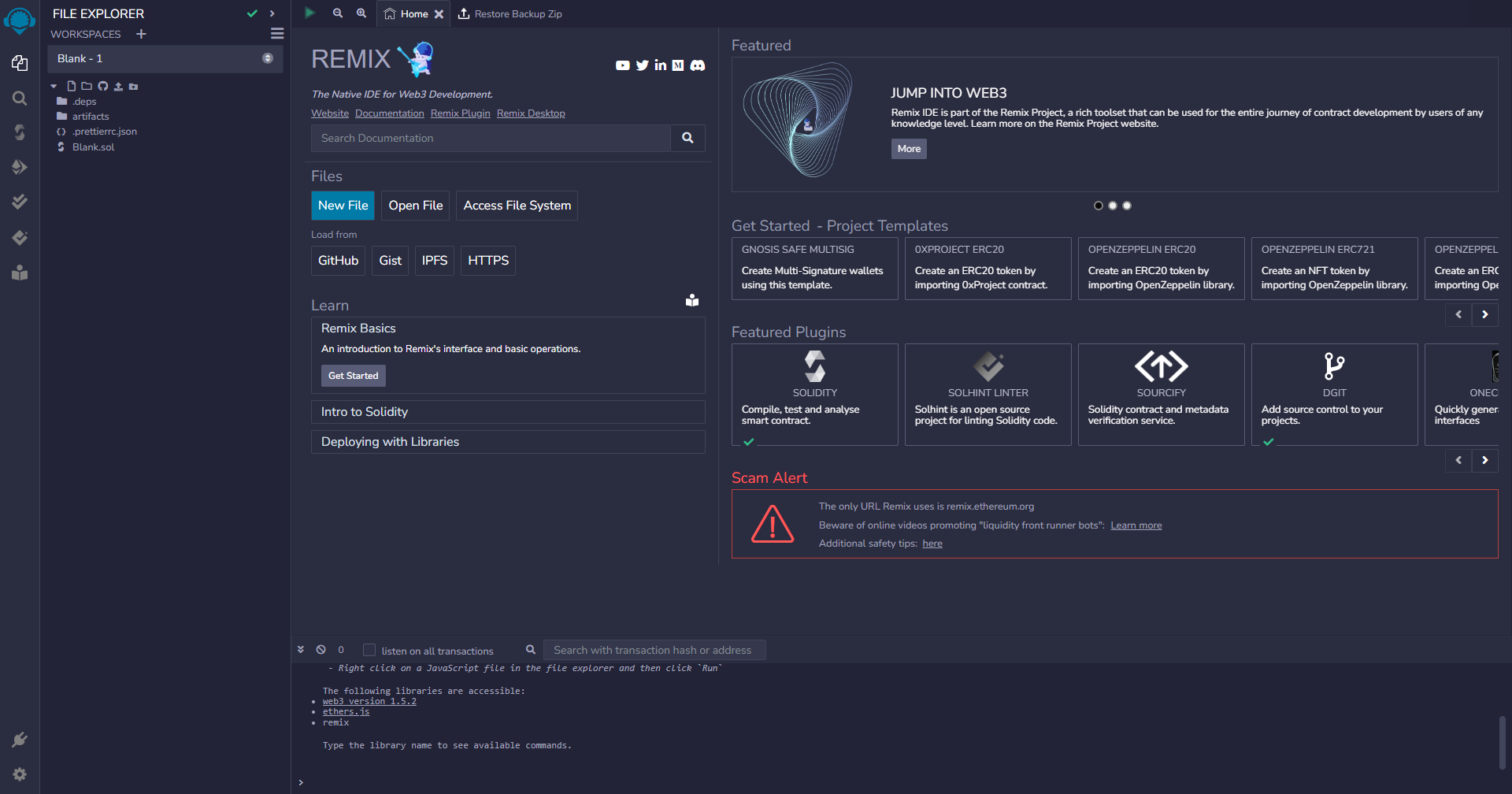Show previous featured plugins arrow

pyautogui.click(x=1458, y=460)
